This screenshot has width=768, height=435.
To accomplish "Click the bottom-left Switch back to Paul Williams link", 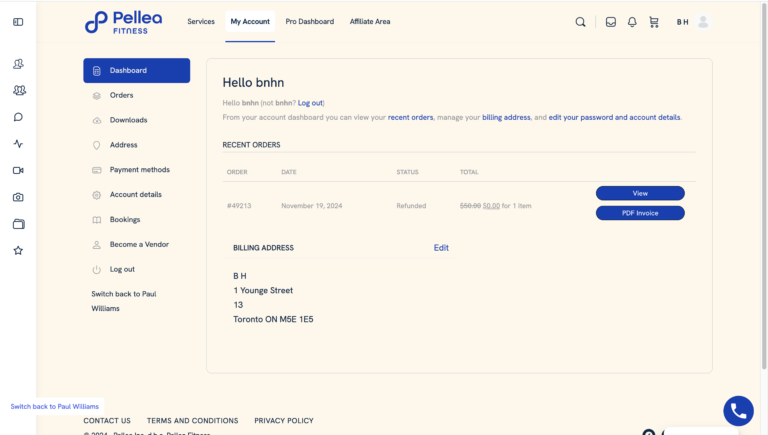I will point(55,407).
